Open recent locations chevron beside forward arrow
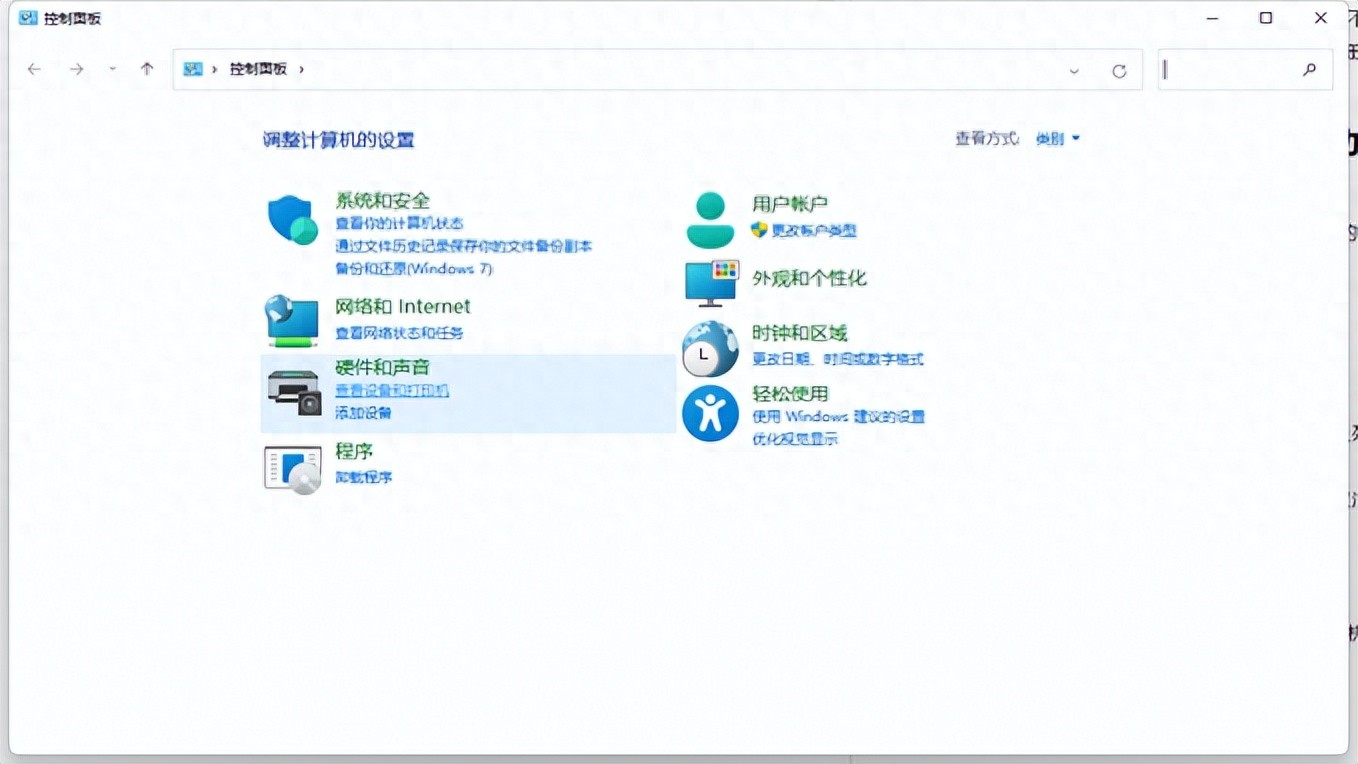1358x764 pixels. [x=111, y=69]
